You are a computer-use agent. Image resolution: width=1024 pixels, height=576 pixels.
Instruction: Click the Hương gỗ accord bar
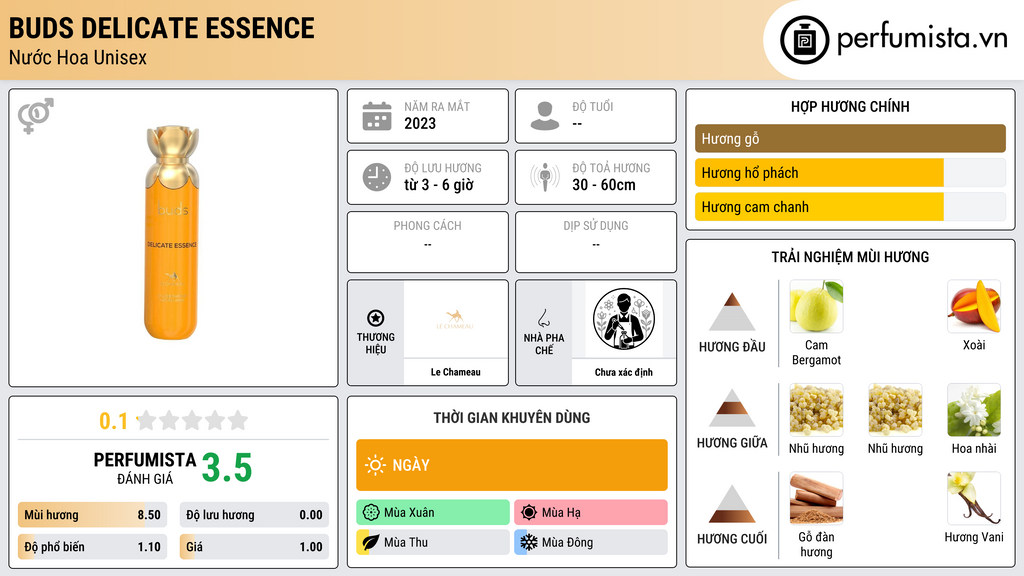tap(850, 138)
